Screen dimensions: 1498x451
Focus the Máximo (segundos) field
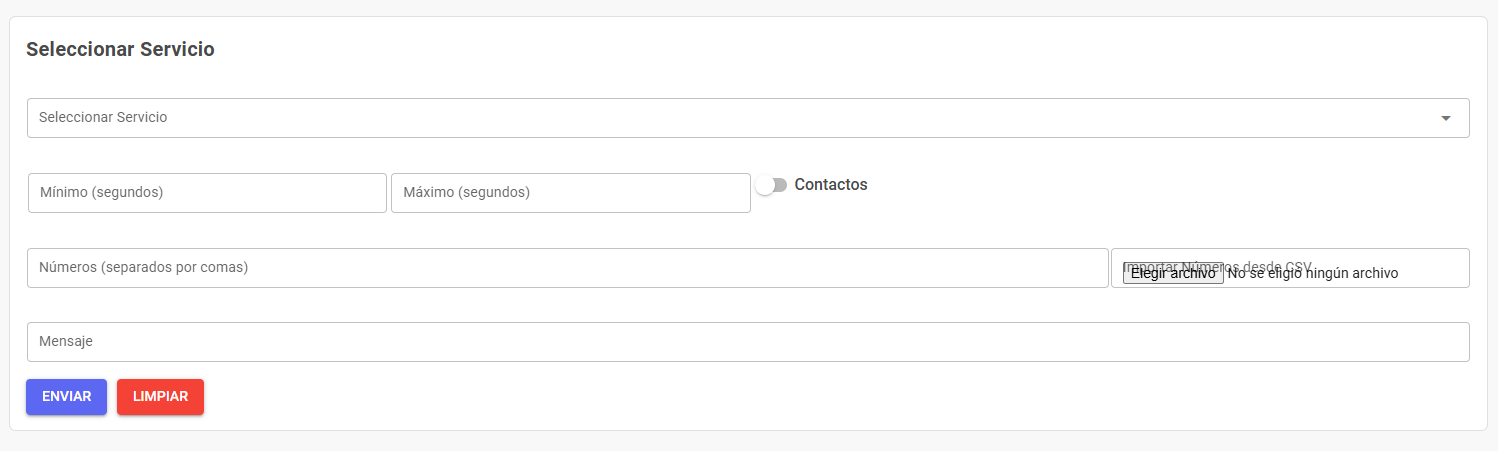tap(571, 193)
